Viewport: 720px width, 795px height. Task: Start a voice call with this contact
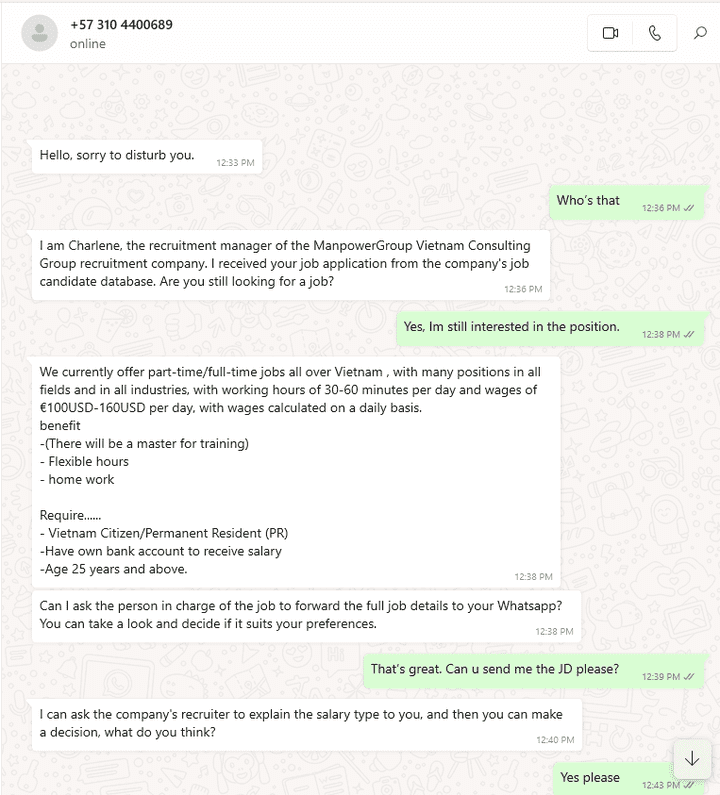pos(655,33)
